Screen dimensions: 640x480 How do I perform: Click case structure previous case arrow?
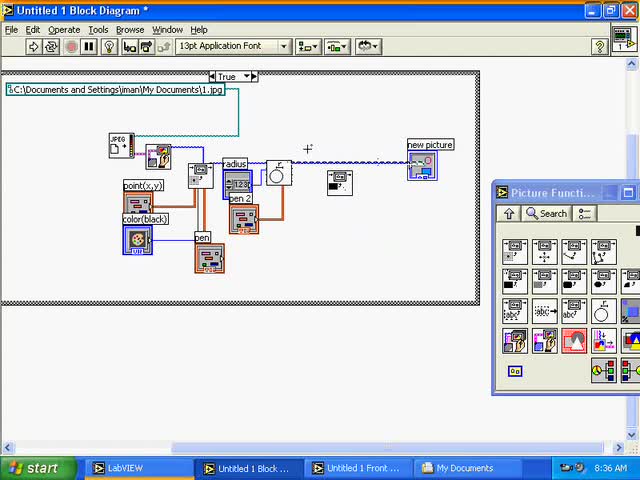pos(212,76)
